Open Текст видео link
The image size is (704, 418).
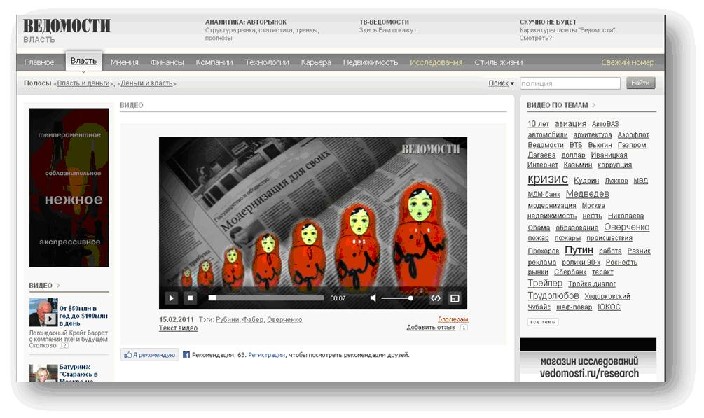[178, 328]
